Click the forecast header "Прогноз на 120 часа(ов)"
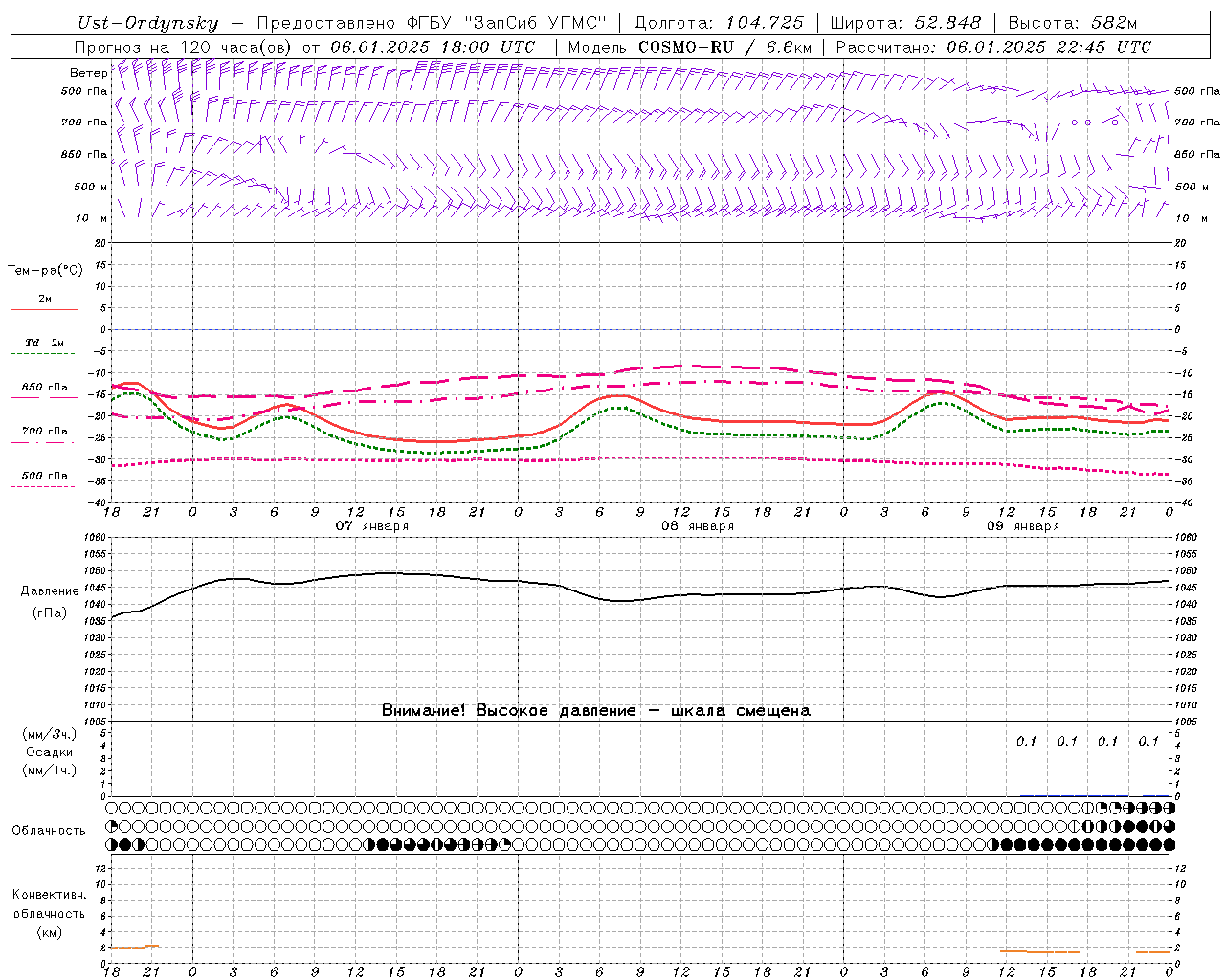The width and height of the screenshot is (1225, 980). [185, 47]
